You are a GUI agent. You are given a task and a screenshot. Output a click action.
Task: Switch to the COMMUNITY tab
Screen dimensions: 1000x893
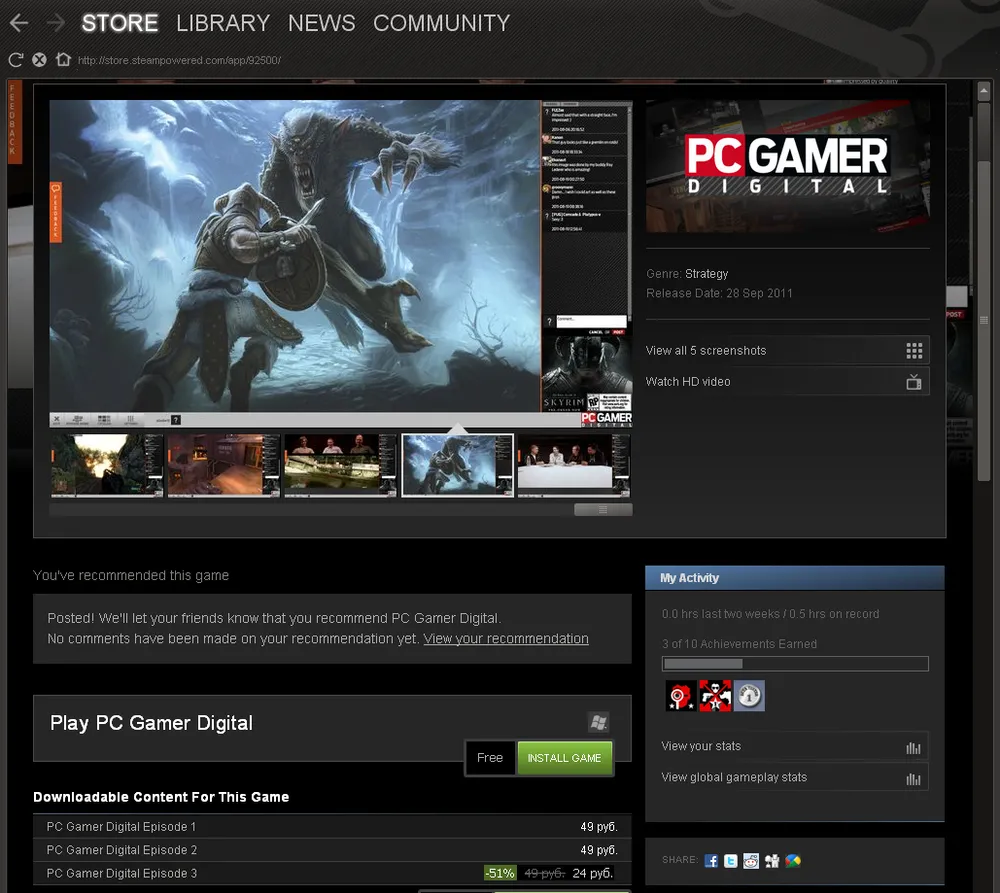coord(441,22)
